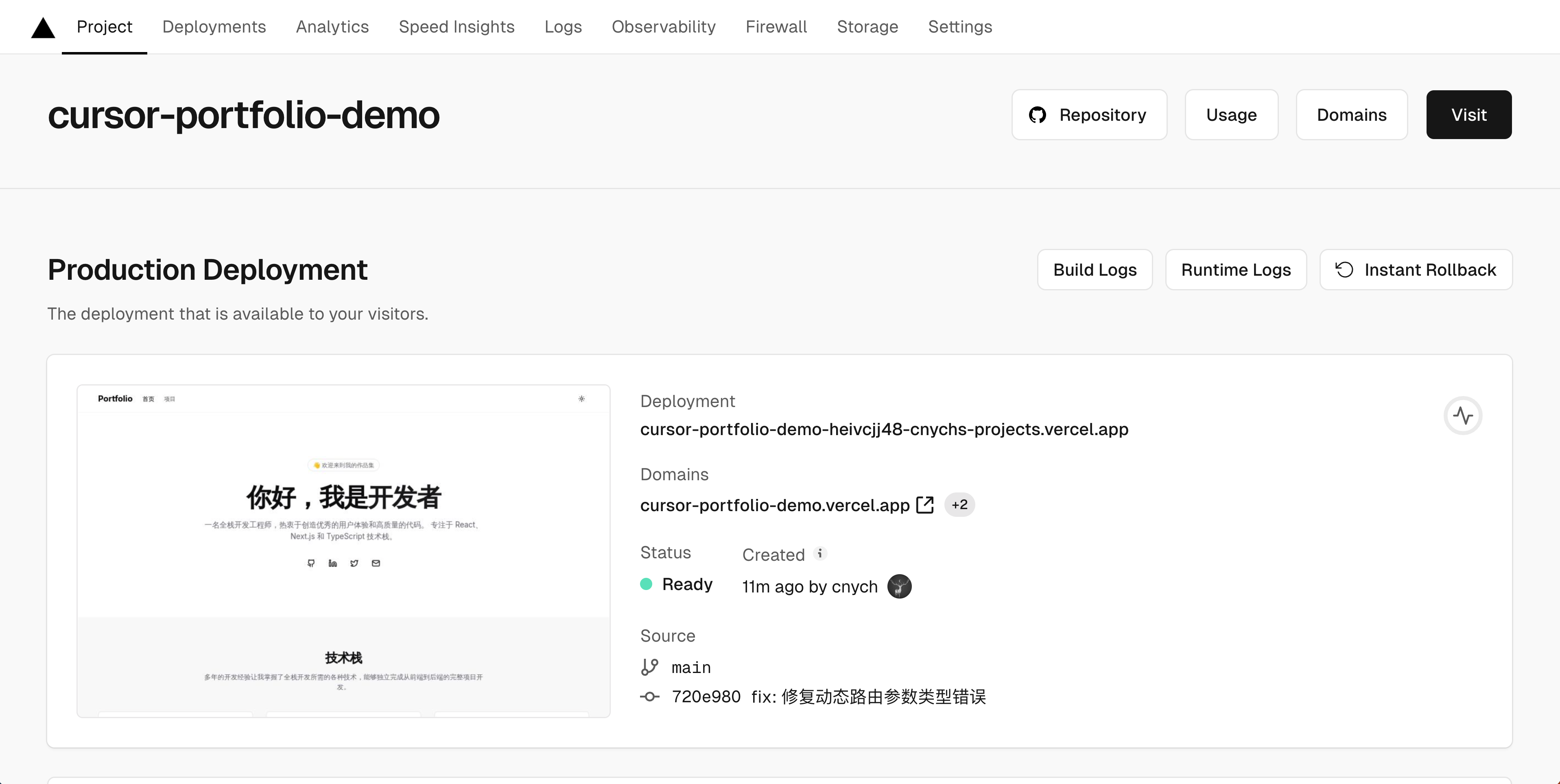The image size is (1560, 784).
Task: Click the Portfolio logo text in preview
Action: 115,399
